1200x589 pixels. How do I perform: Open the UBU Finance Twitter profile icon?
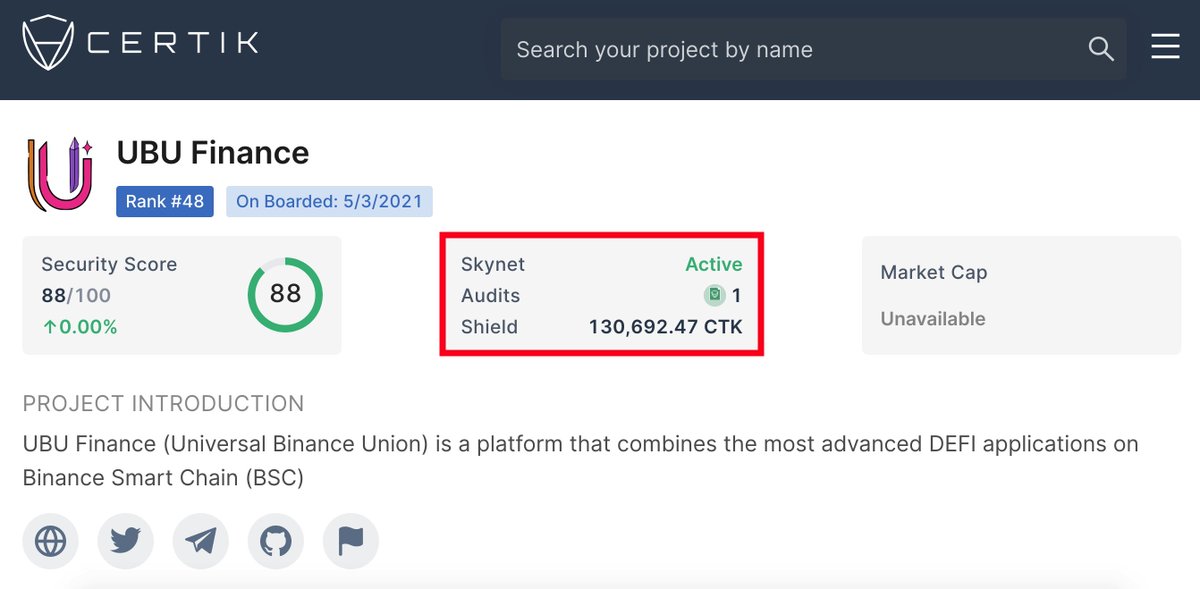coord(125,541)
